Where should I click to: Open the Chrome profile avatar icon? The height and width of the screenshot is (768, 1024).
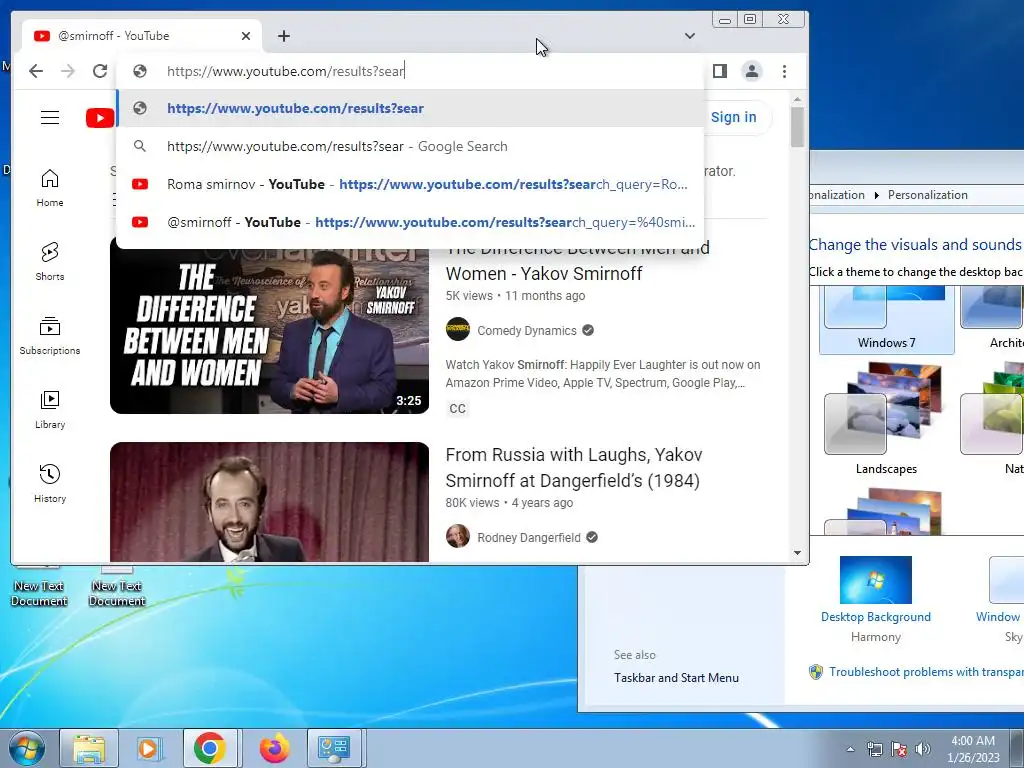click(x=752, y=71)
